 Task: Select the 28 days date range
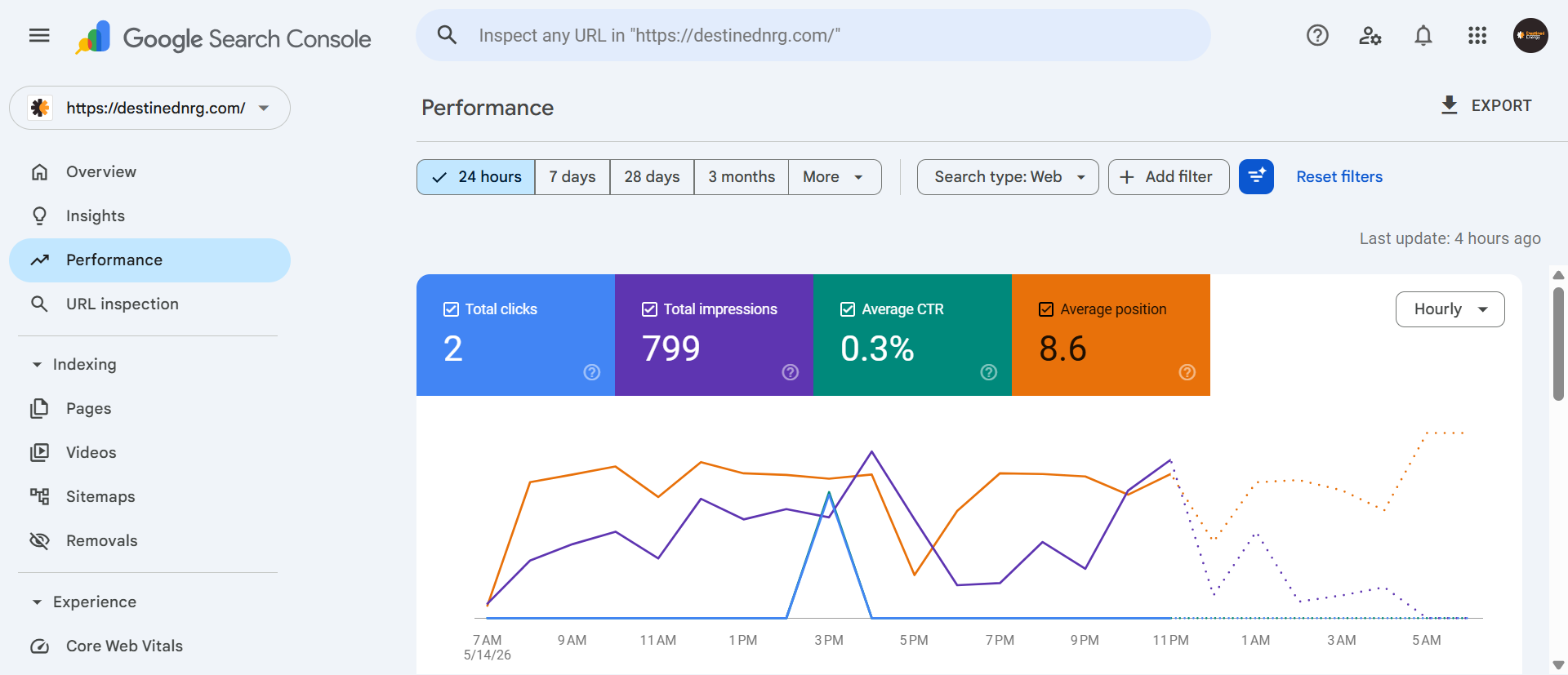pyautogui.click(x=653, y=177)
